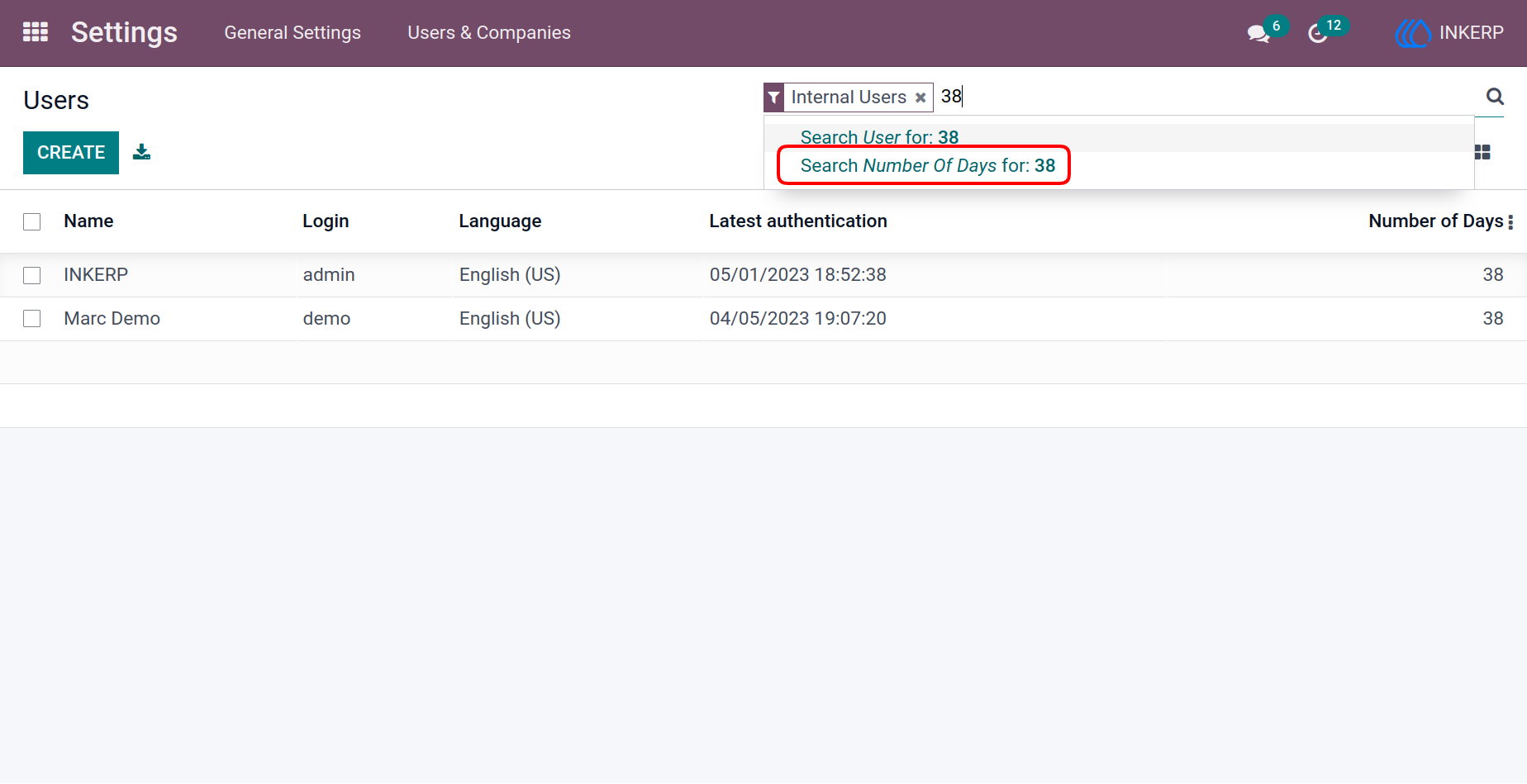This screenshot has height=784, width=1527.
Task: Click the 05/01/2023 18:52:38 authentication cell
Action: pyautogui.click(x=797, y=275)
